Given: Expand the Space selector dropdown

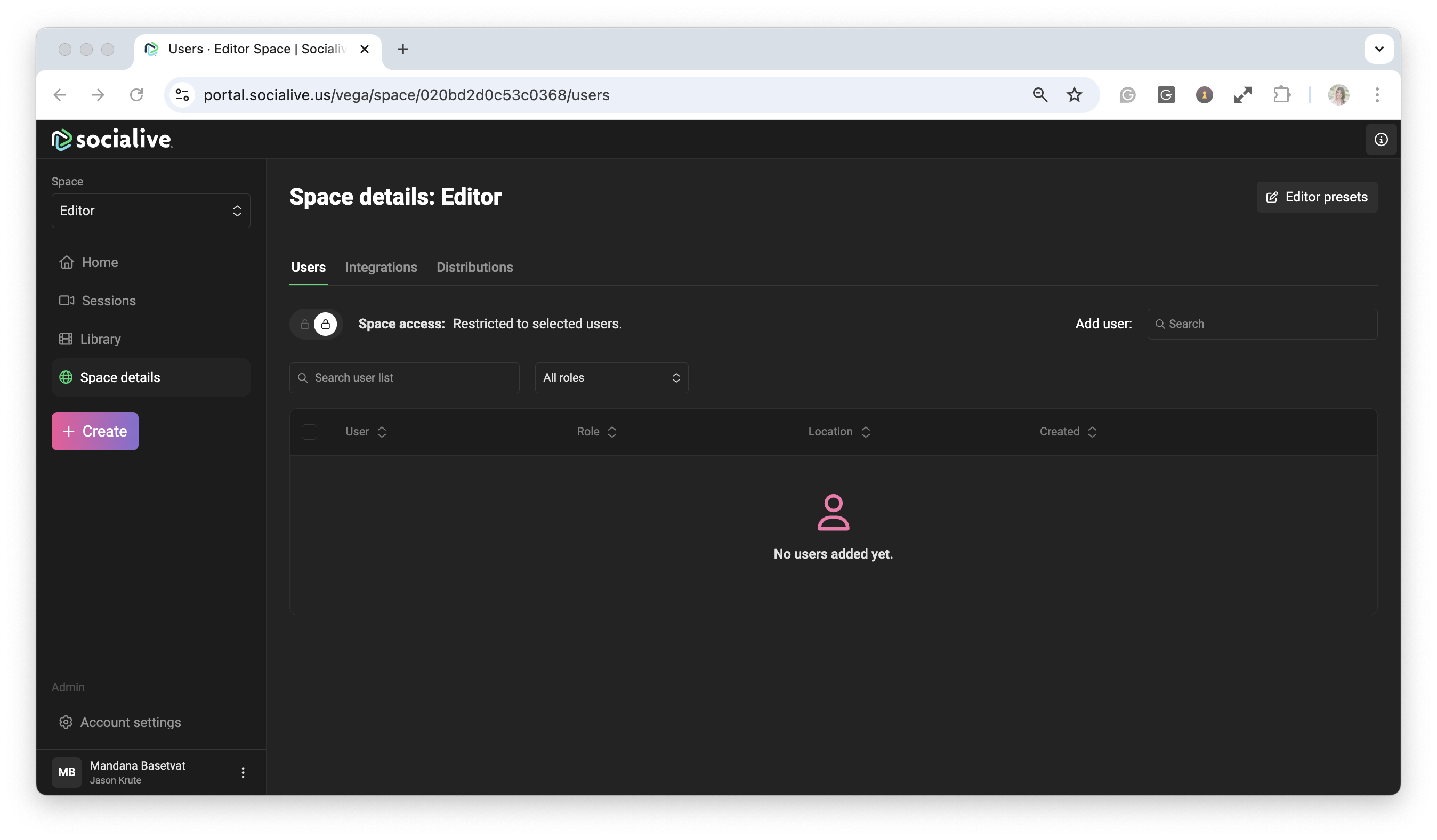Looking at the screenshot, I should [150, 211].
